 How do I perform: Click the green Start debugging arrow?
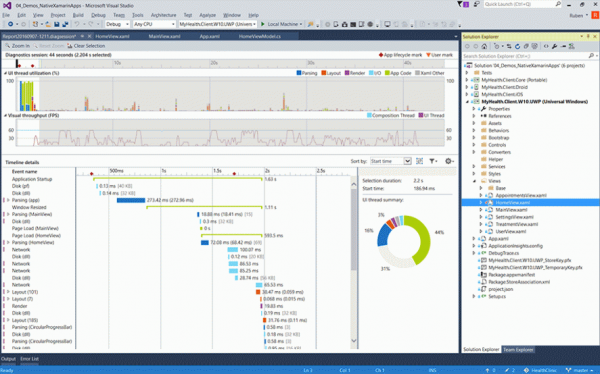tap(263, 24)
